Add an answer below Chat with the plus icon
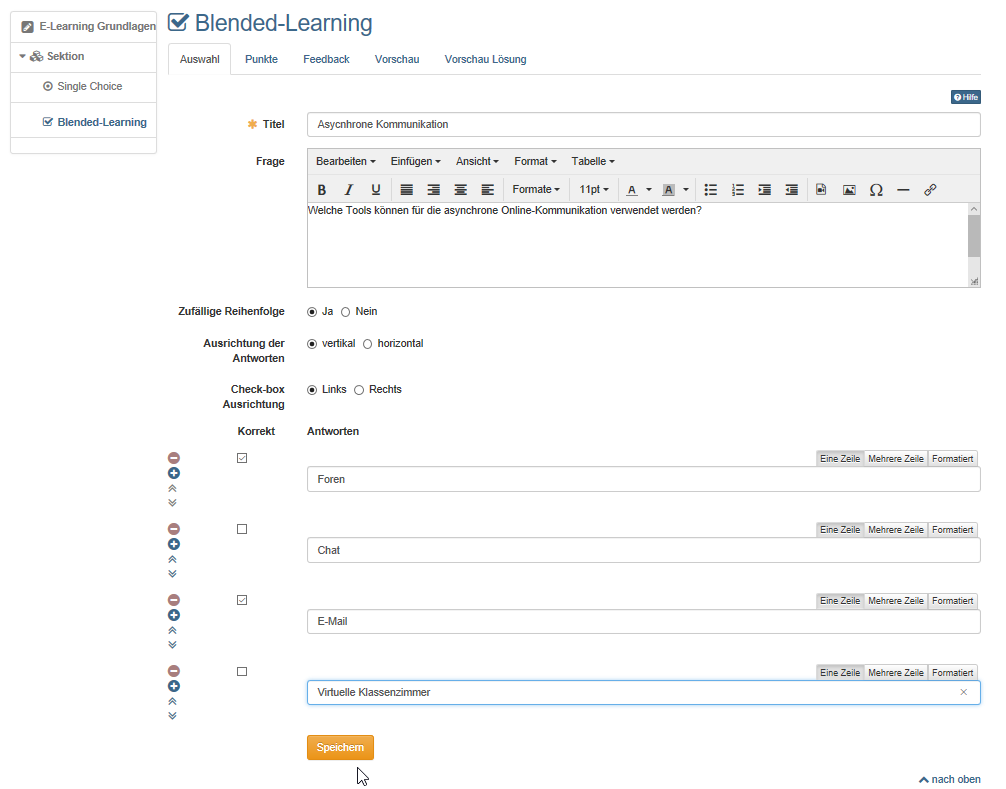This screenshot has height=789, width=1006. (174, 544)
